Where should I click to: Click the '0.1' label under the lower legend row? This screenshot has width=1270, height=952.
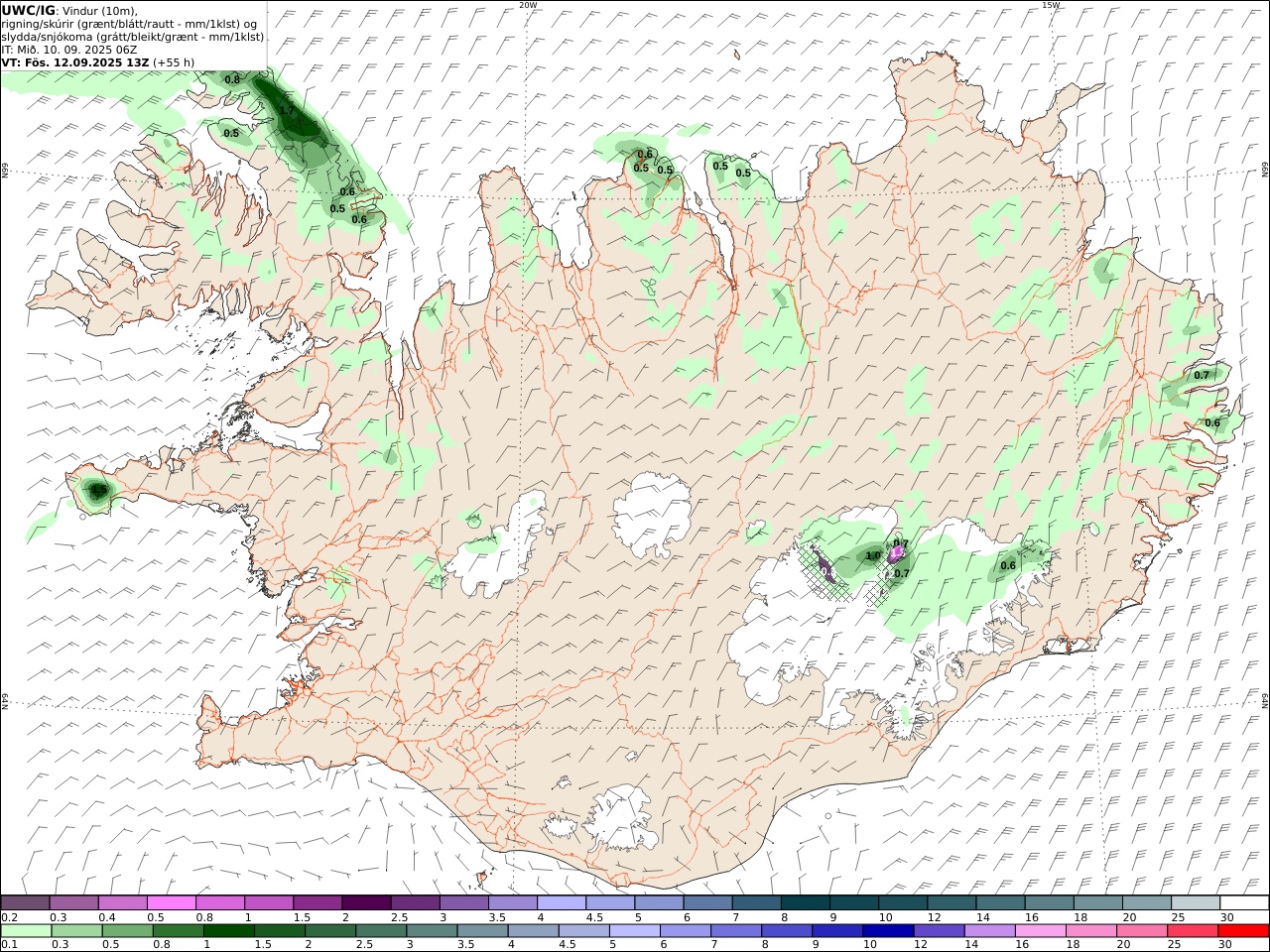(9, 945)
